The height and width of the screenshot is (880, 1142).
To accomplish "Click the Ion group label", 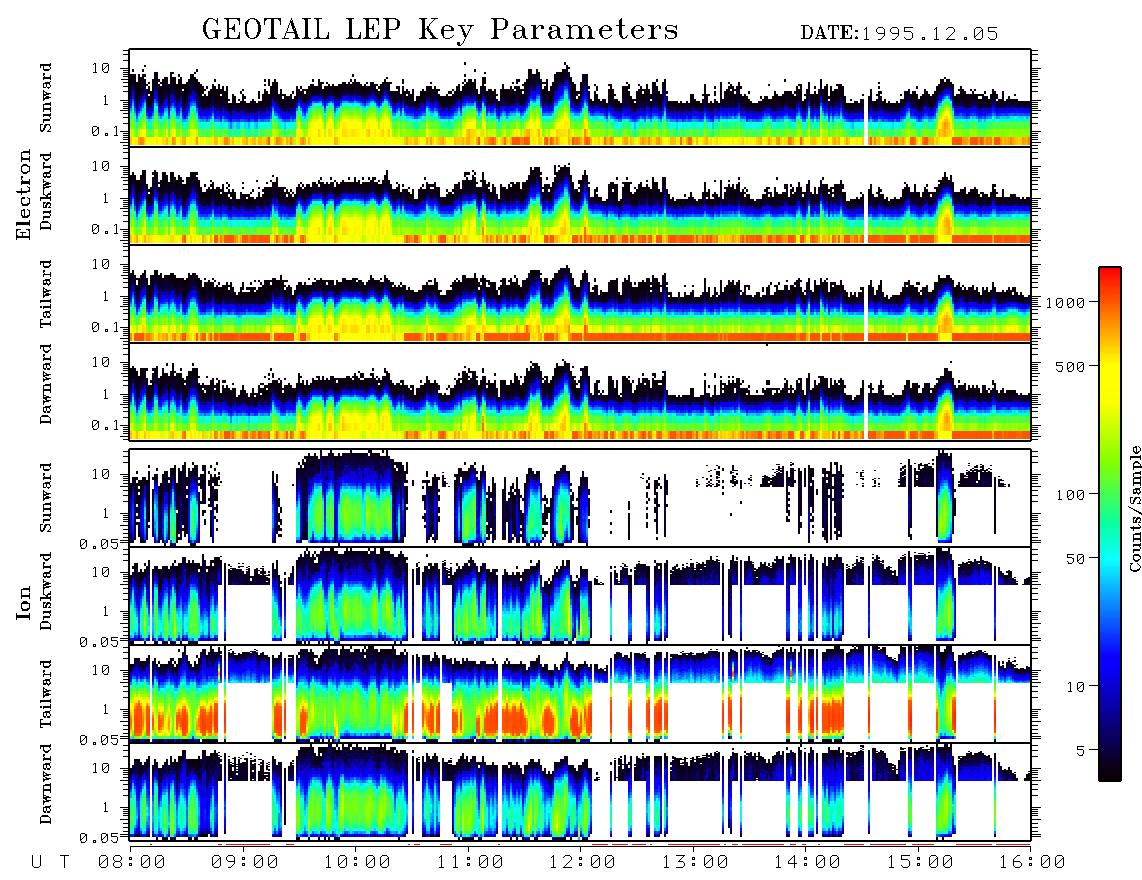I will pyautogui.click(x=24, y=603).
